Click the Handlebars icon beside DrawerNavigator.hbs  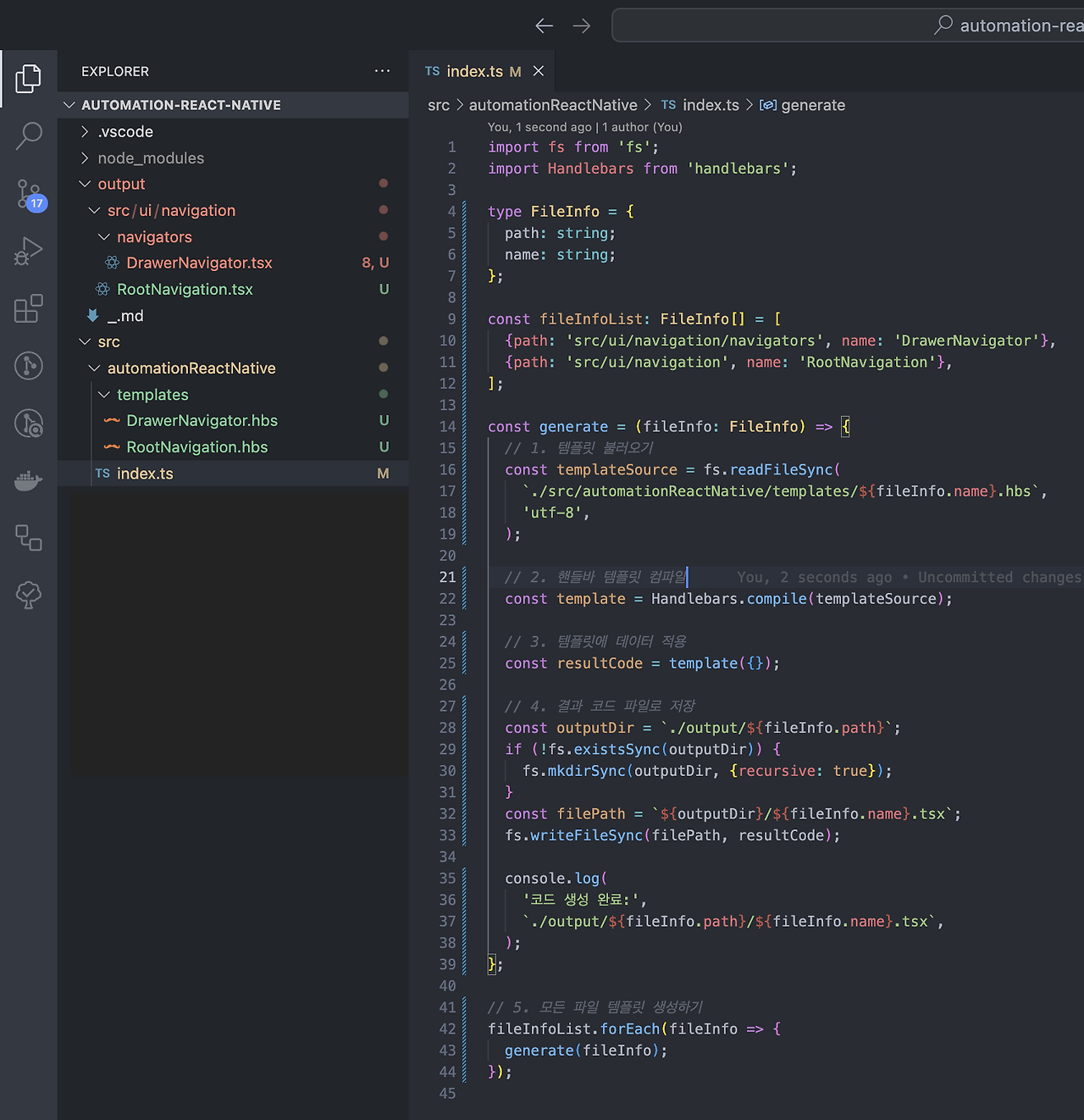(112, 420)
